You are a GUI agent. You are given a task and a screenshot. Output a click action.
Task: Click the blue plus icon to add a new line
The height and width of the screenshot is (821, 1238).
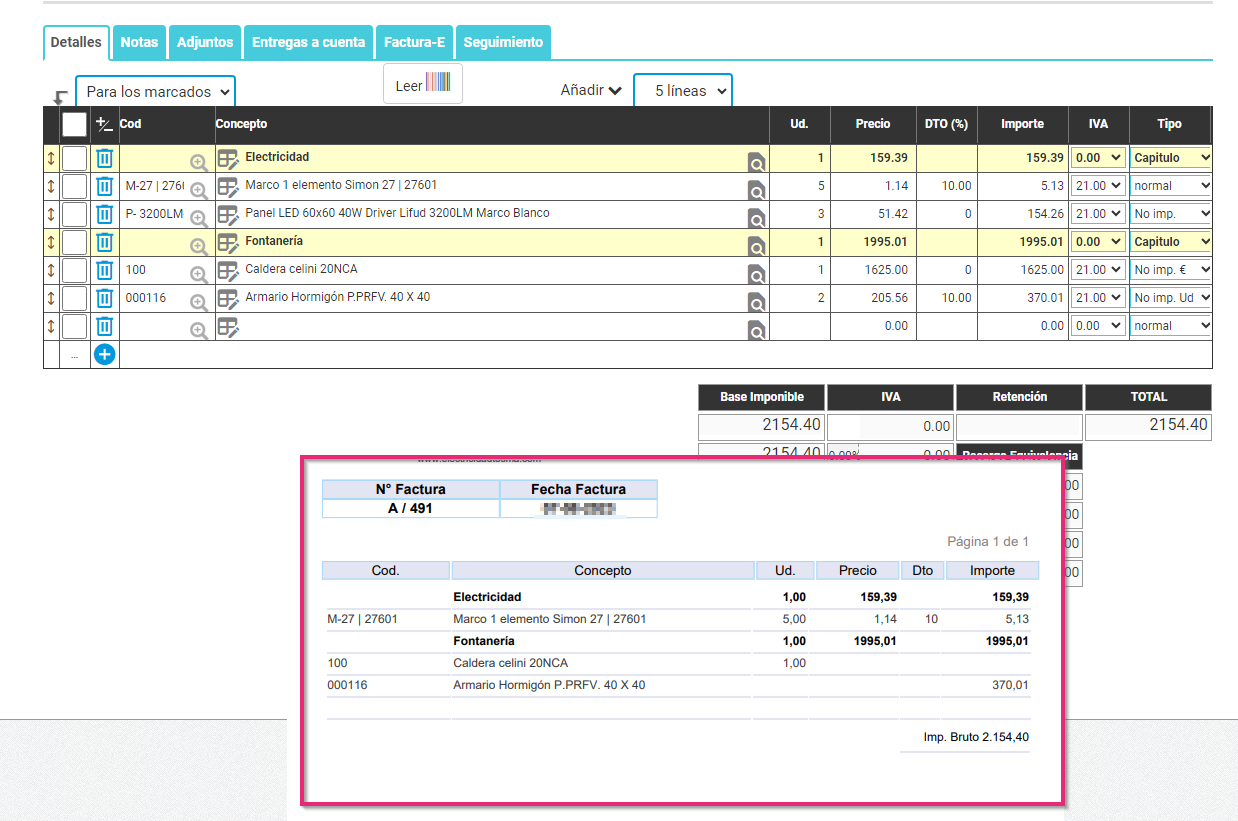104,354
